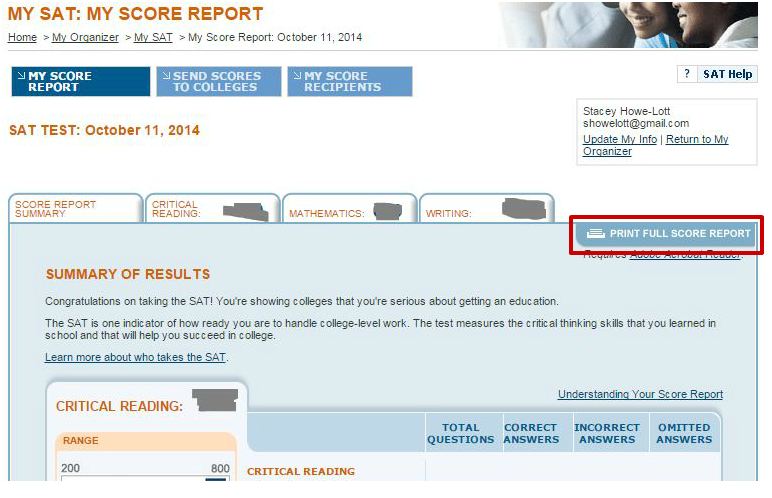
Task: Click the Print Full Score Report button
Action: click(x=667, y=234)
